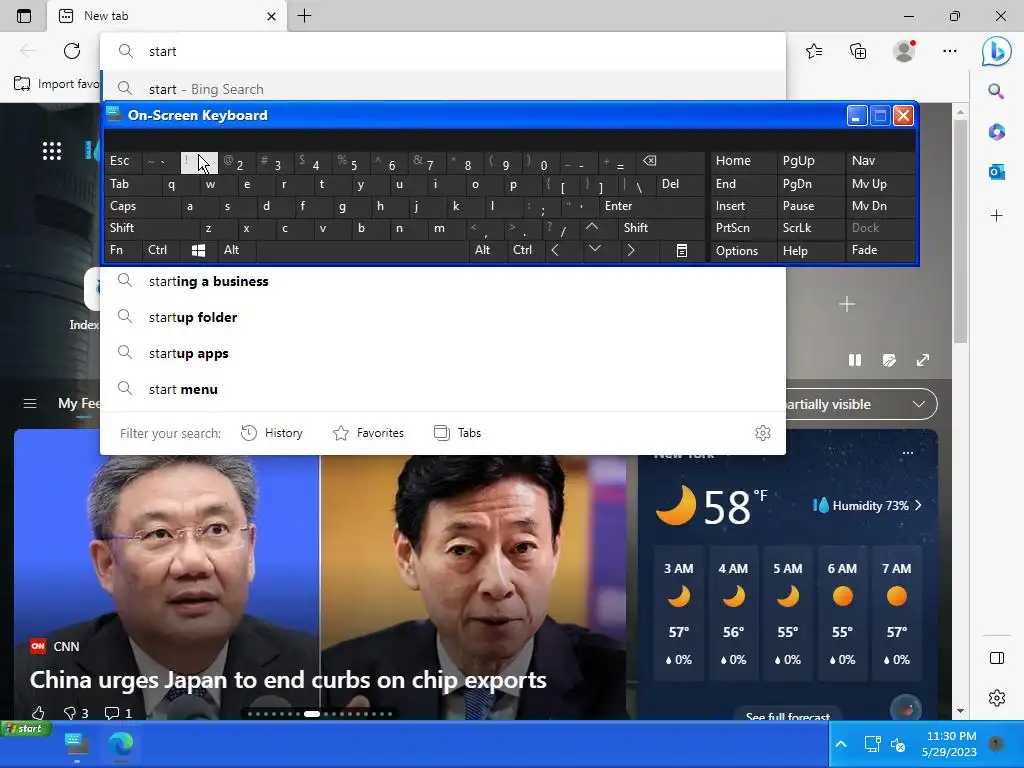Image resolution: width=1024 pixels, height=768 pixels.
Task: Click into the address bar containing 'start'
Action: (443, 51)
